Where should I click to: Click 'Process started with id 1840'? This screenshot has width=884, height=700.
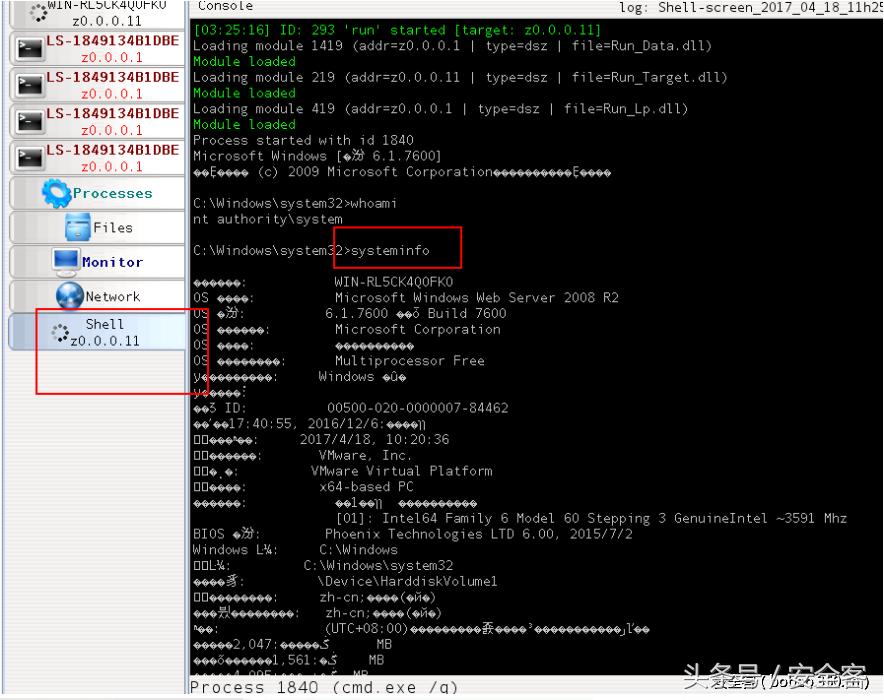pyautogui.click(x=303, y=140)
